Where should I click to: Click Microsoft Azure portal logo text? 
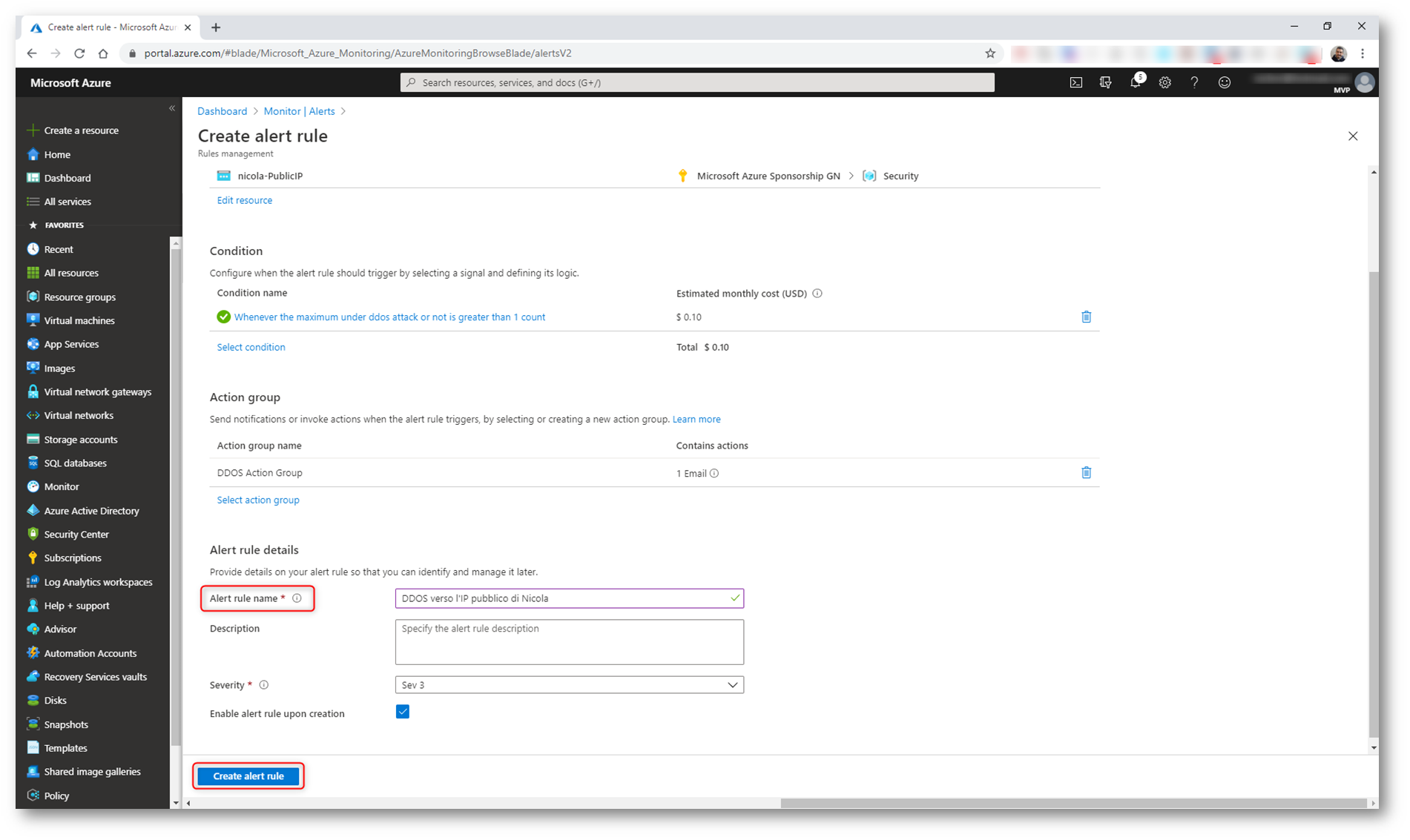[x=70, y=83]
